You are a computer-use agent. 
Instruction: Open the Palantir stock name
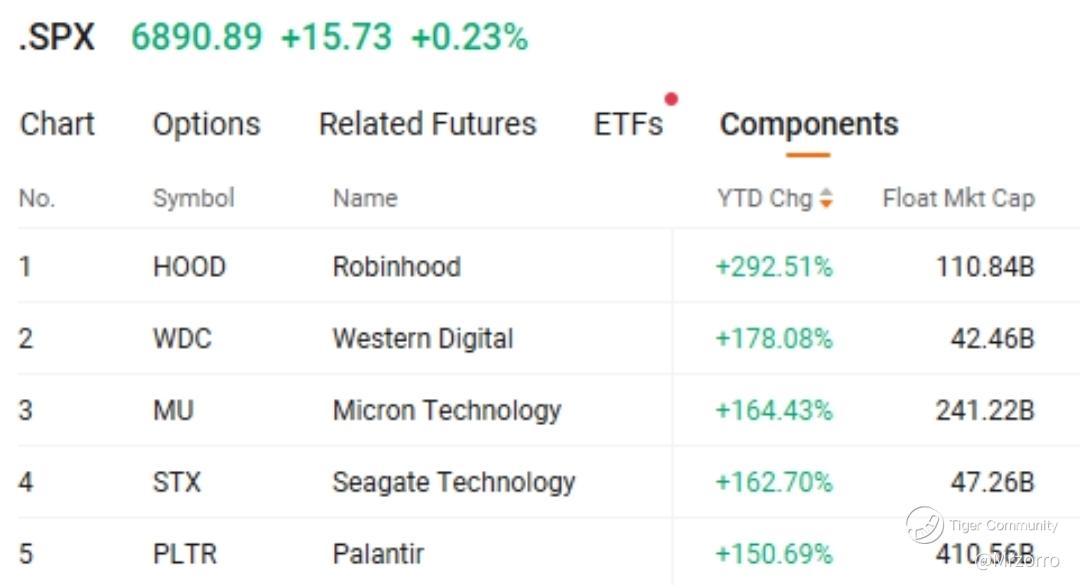pyautogui.click(x=378, y=553)
